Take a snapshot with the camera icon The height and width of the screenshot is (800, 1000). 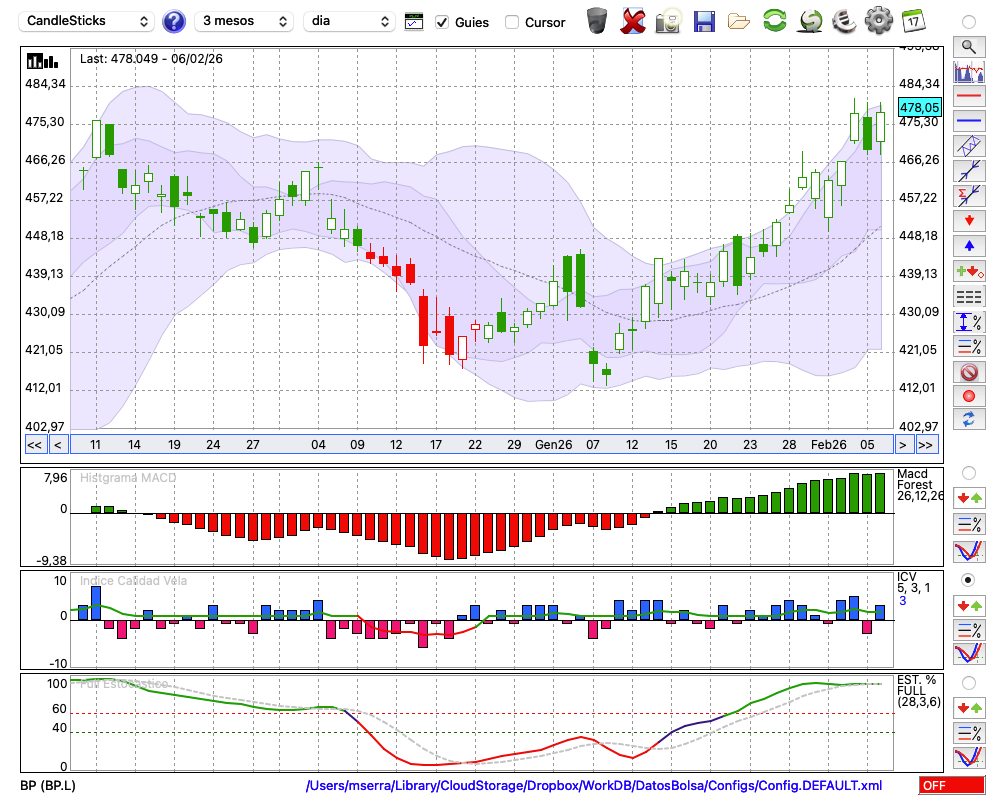point(668,20)
